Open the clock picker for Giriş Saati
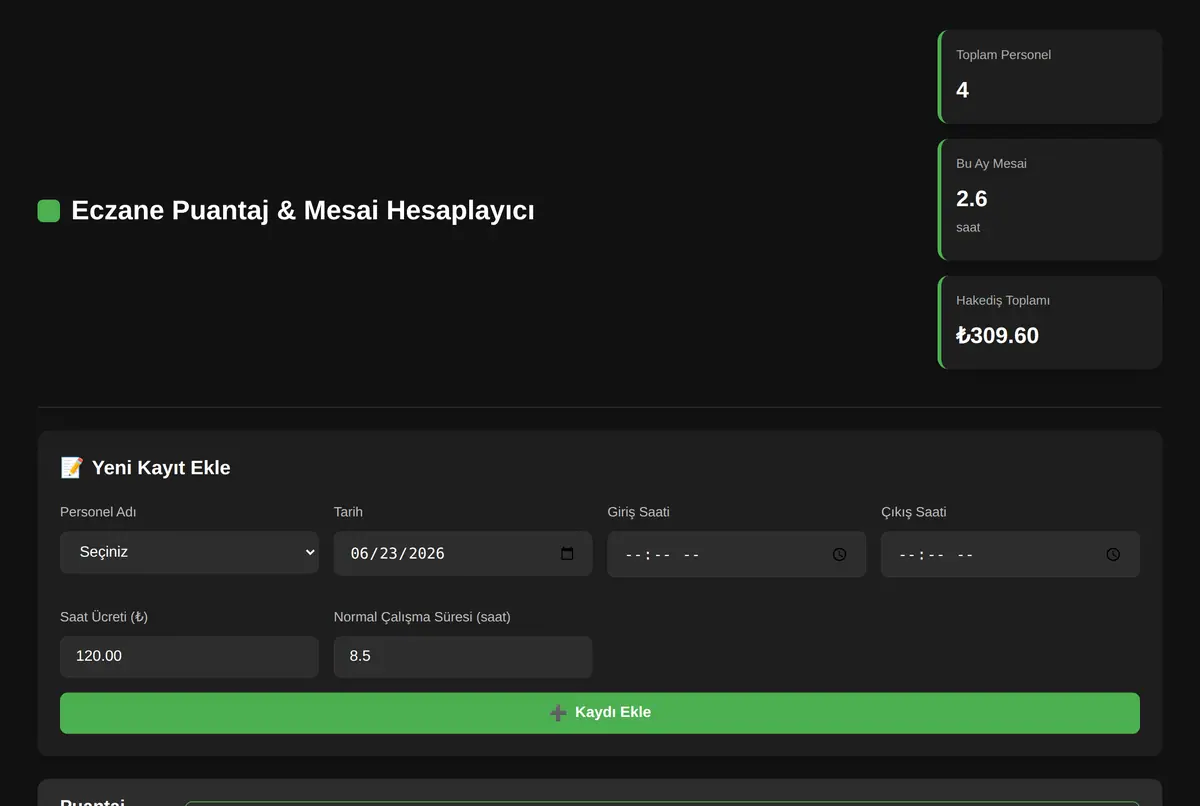 [840, 554]
